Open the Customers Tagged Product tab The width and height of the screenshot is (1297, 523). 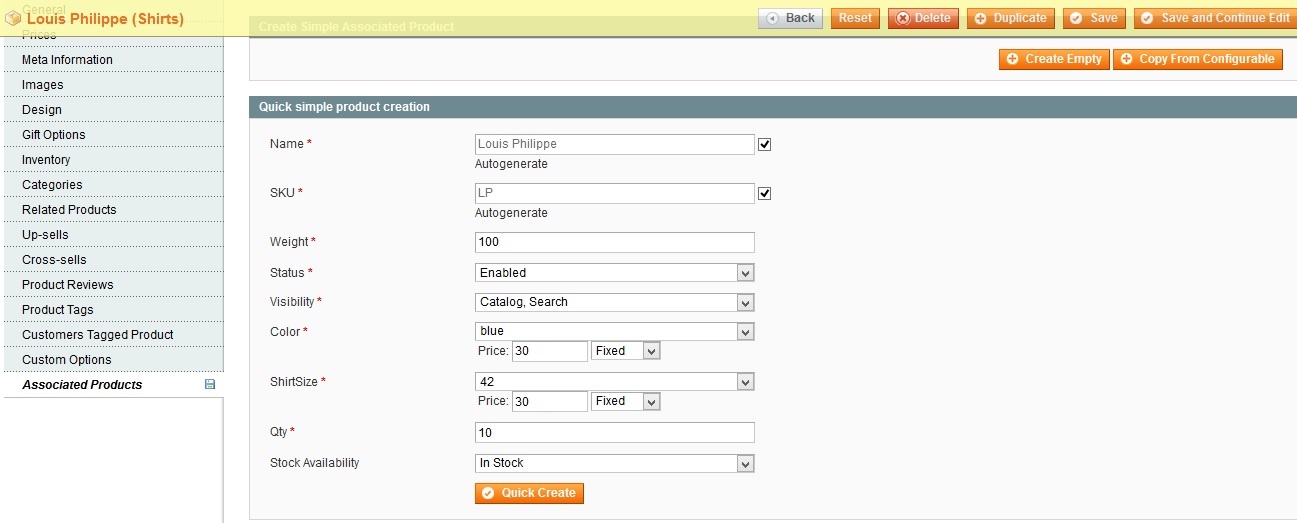pos(113,335)
